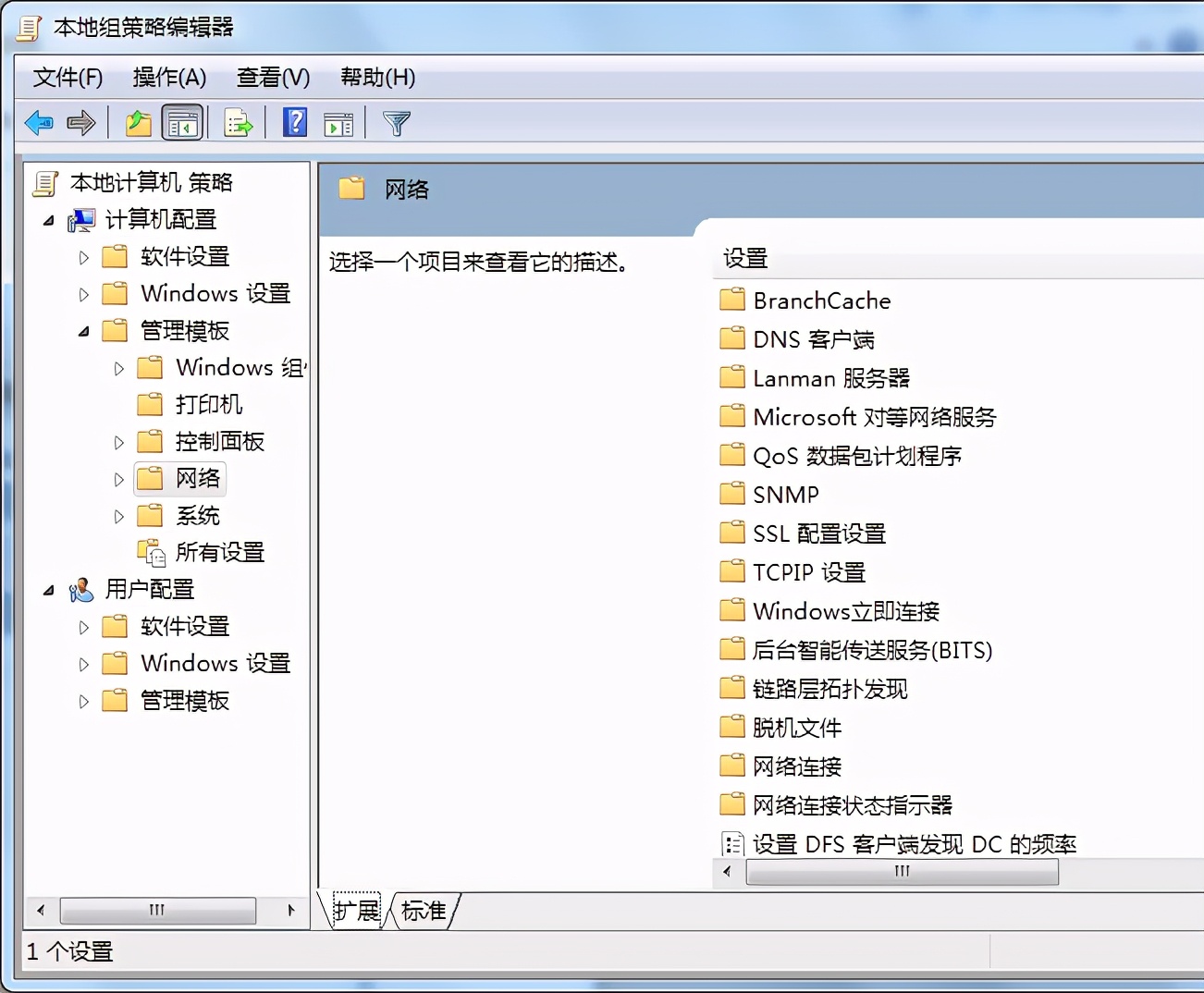
Task: Click the horizontal scrollbar below settings list
Action: [902, 872]
